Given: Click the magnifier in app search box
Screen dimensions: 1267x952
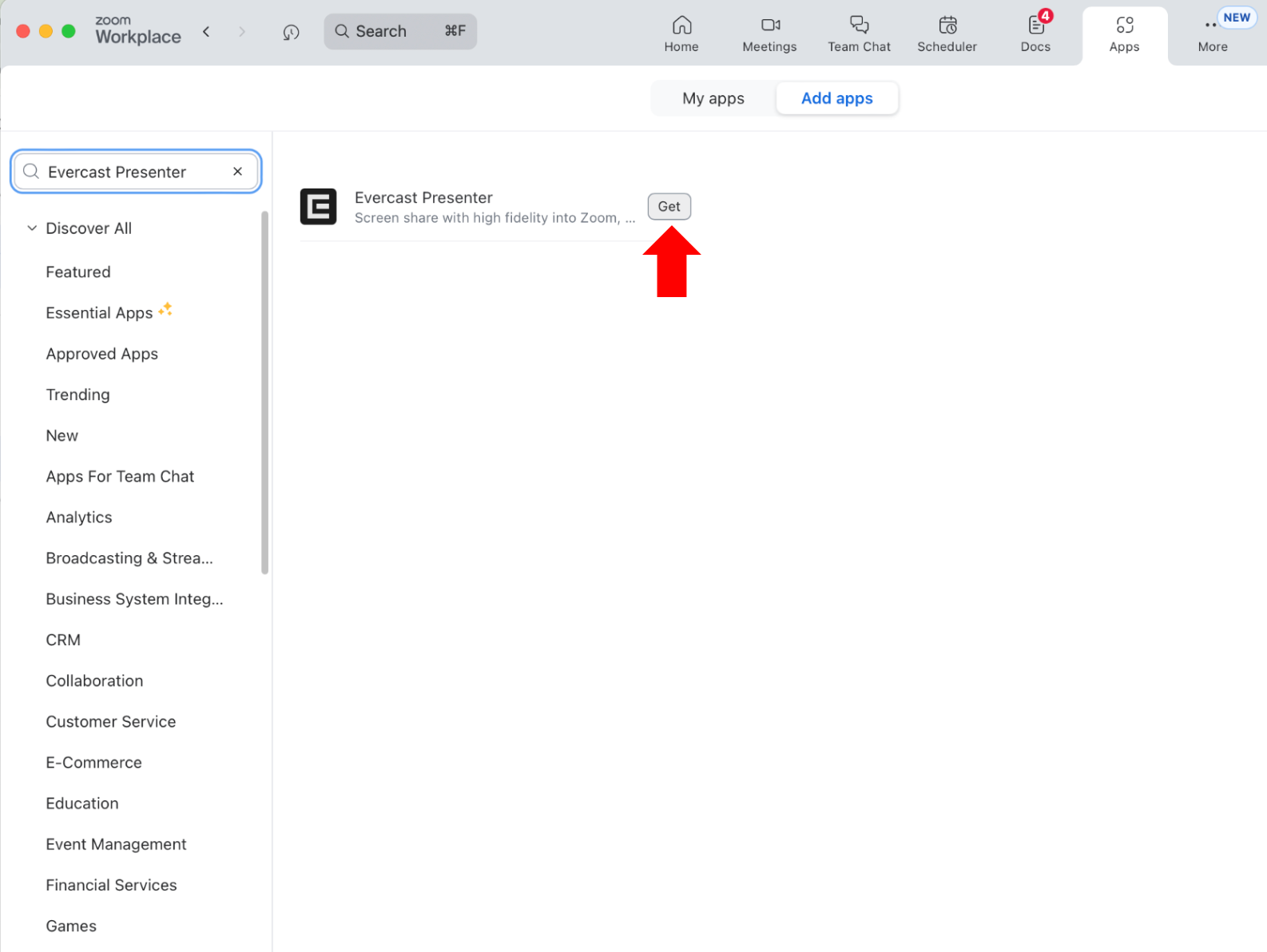Looking at the screenshot, I should [31, 172].
